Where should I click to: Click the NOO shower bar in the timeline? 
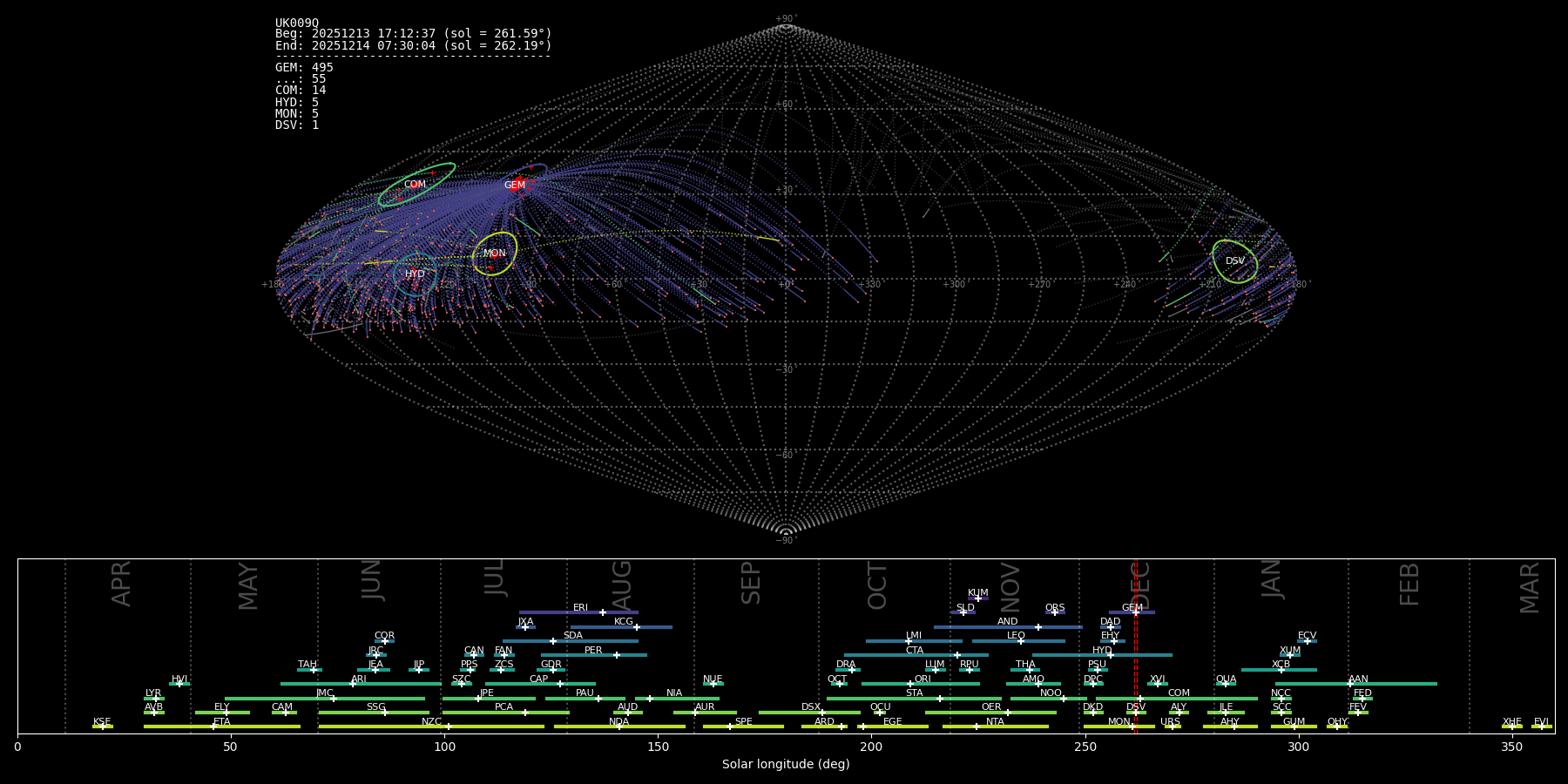[x=1049, y=698]
